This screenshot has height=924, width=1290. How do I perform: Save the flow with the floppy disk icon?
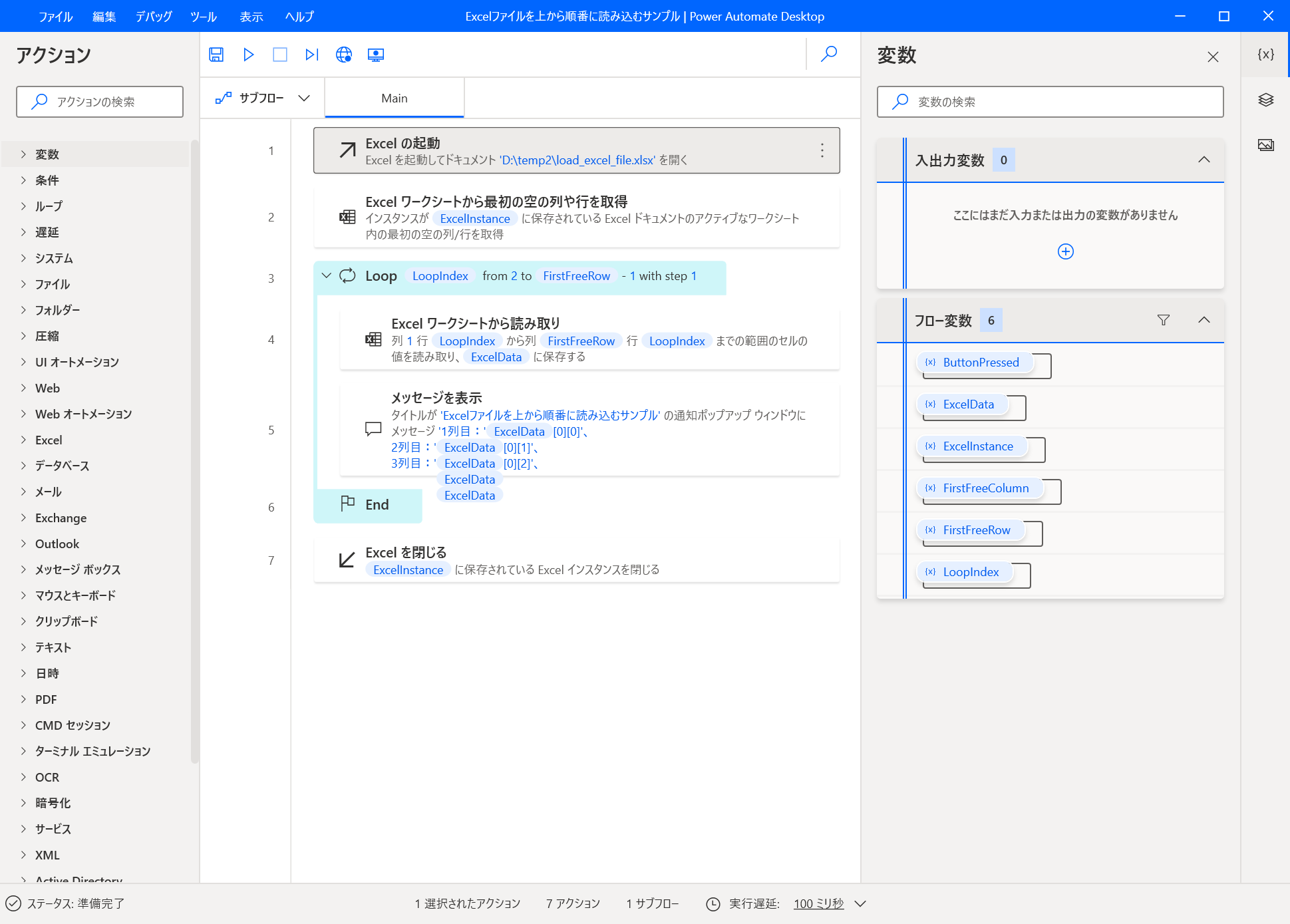(216, 55)
